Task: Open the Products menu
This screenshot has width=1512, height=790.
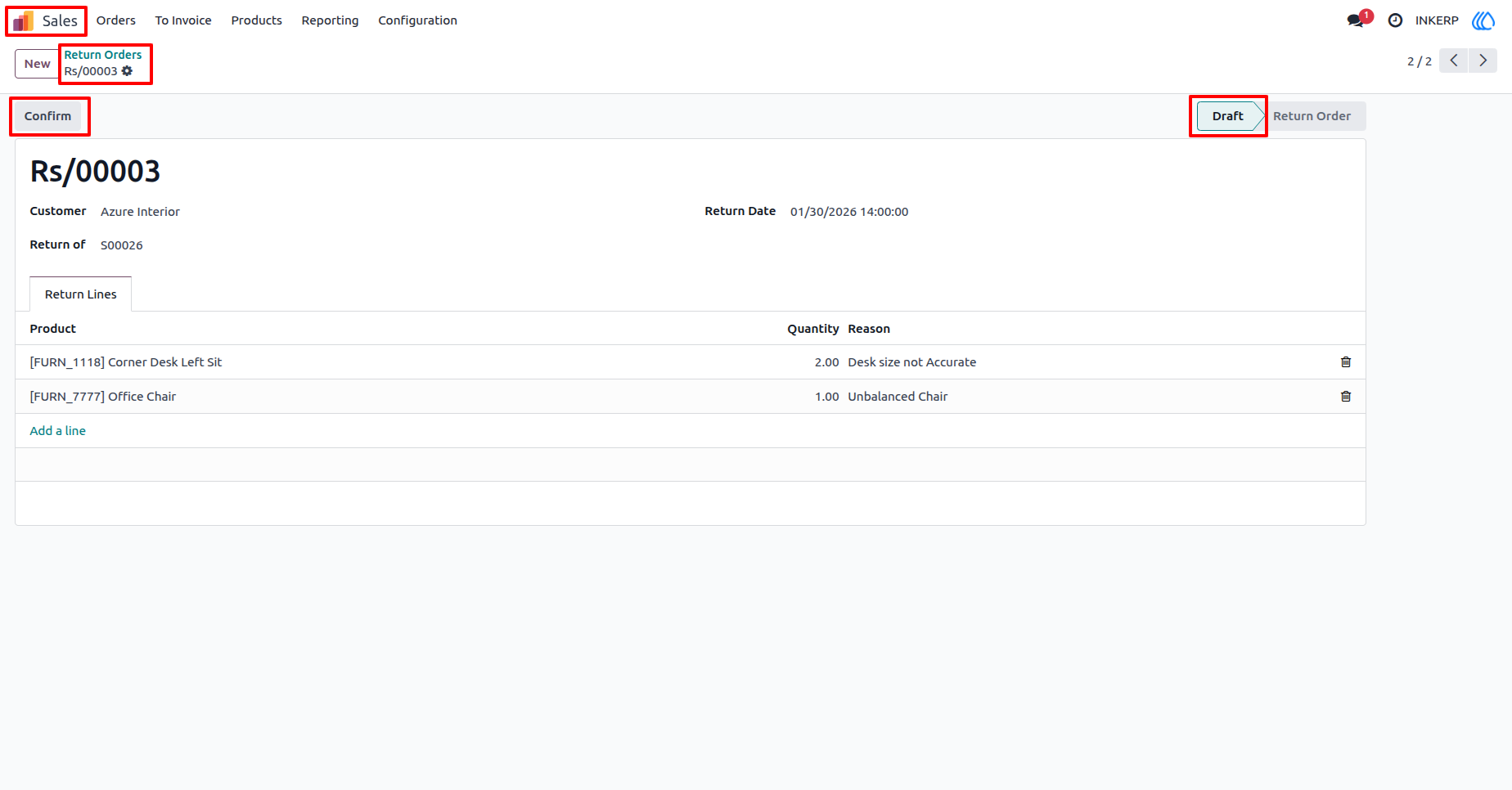Action: 257,20
